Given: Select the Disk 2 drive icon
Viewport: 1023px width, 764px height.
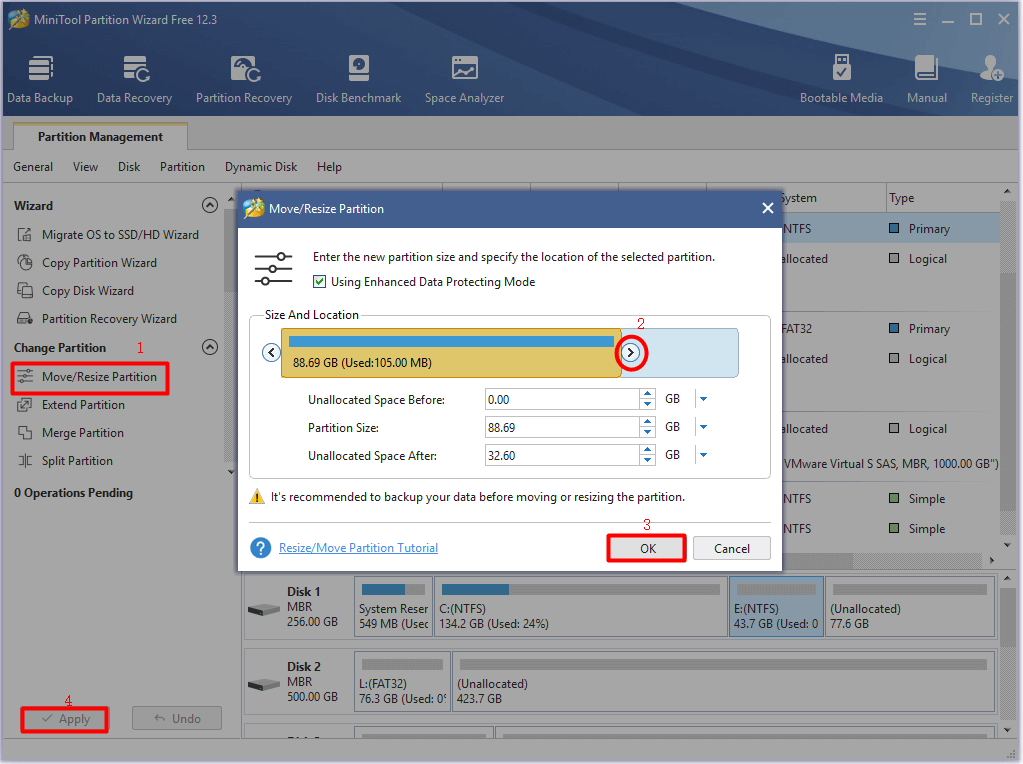Looking at the screenshot, I should pos(264,685).
